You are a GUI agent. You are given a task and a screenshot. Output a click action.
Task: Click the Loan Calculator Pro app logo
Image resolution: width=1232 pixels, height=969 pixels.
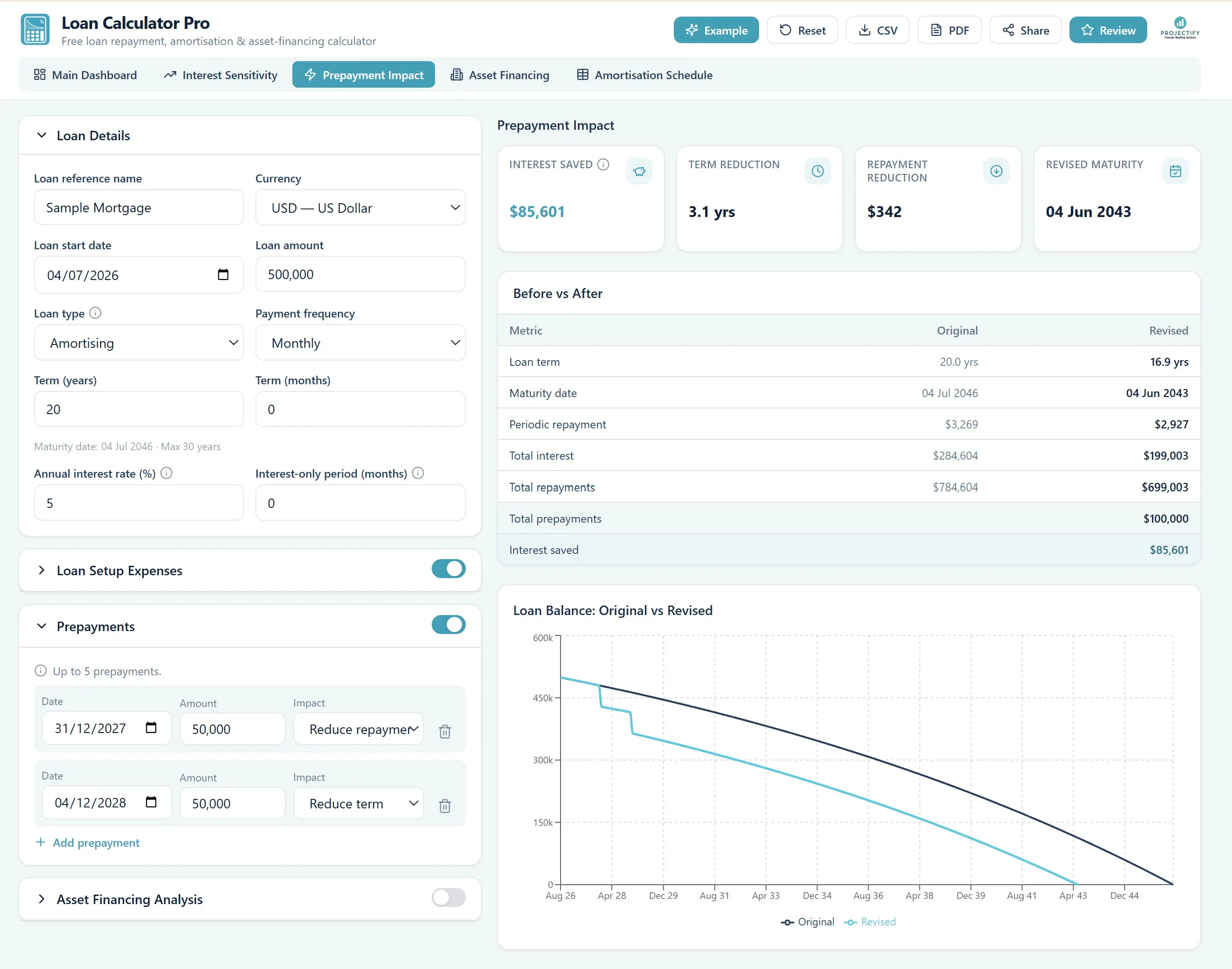[35, 29]
